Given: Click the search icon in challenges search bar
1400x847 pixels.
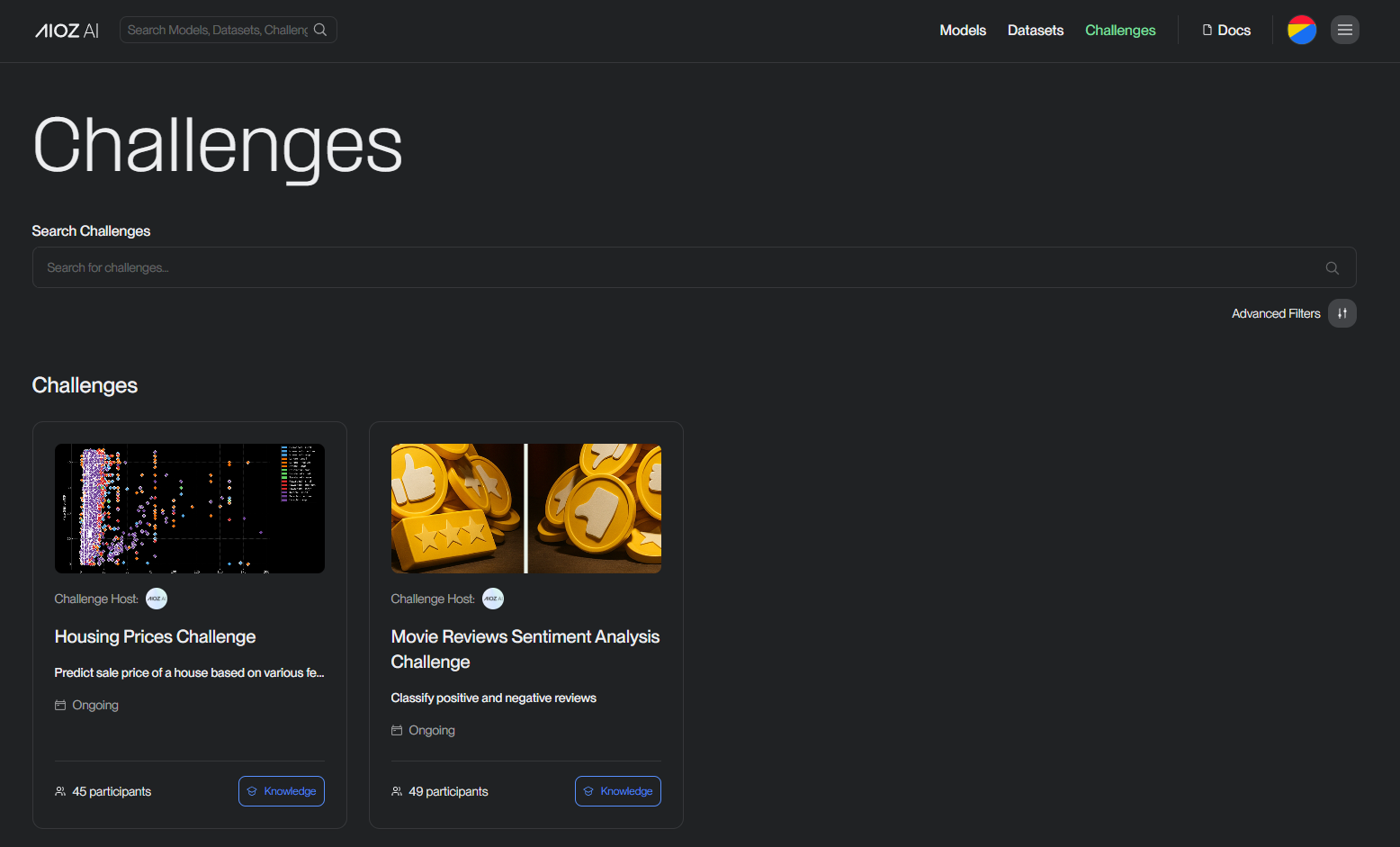Looking at the screenshot, I should coord(1332,268).
